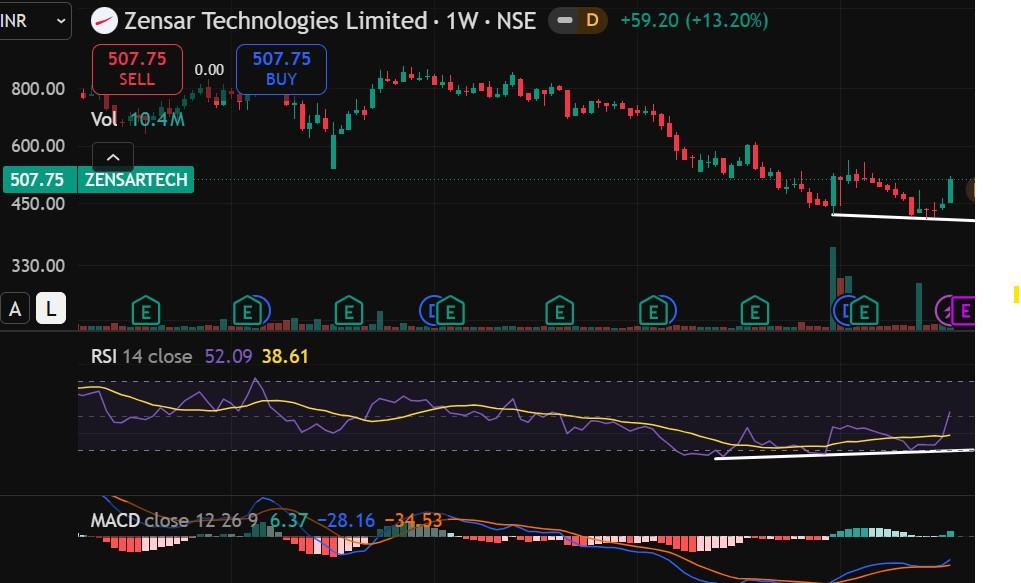Toggle the L log-scale button
Viewport: 1021px width, 583px height.
tap(51, 309)
